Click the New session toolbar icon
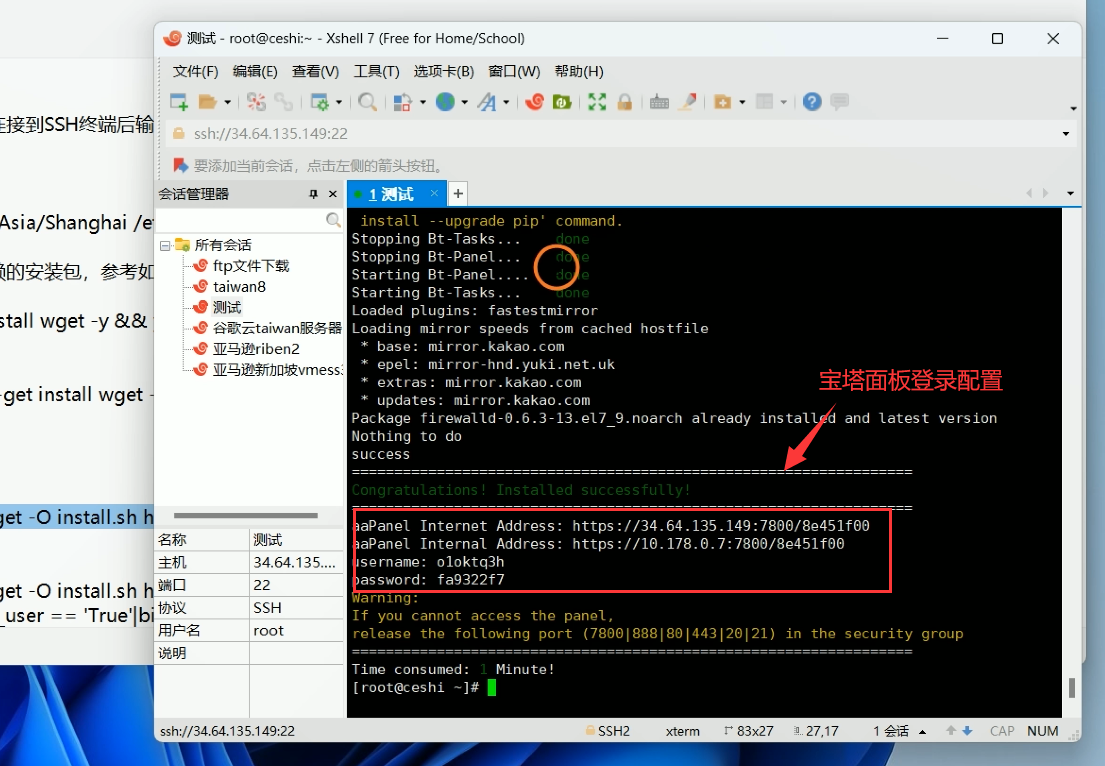 pyautogui.click(x=179, y=102)
